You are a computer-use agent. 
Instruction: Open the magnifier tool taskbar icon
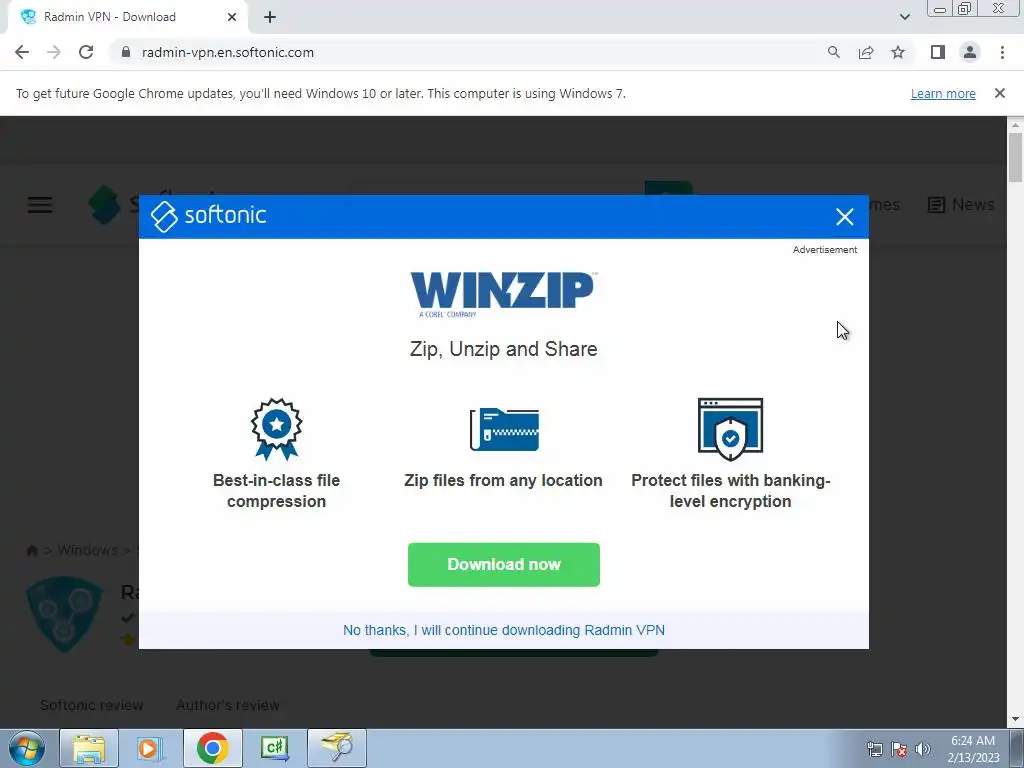pyautogui.click(x=337, y=748)
